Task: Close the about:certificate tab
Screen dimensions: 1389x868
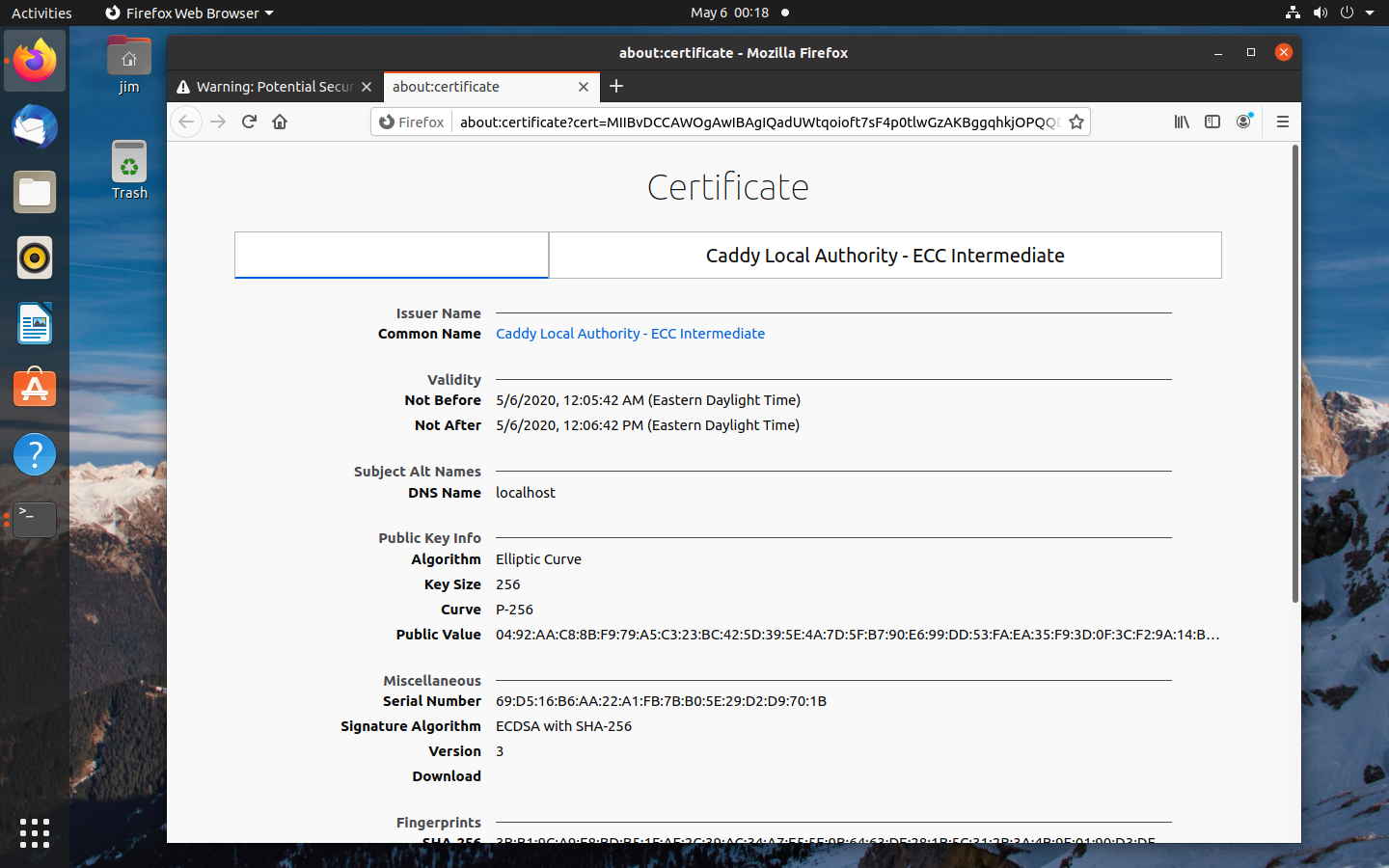Action: point(584,87)
